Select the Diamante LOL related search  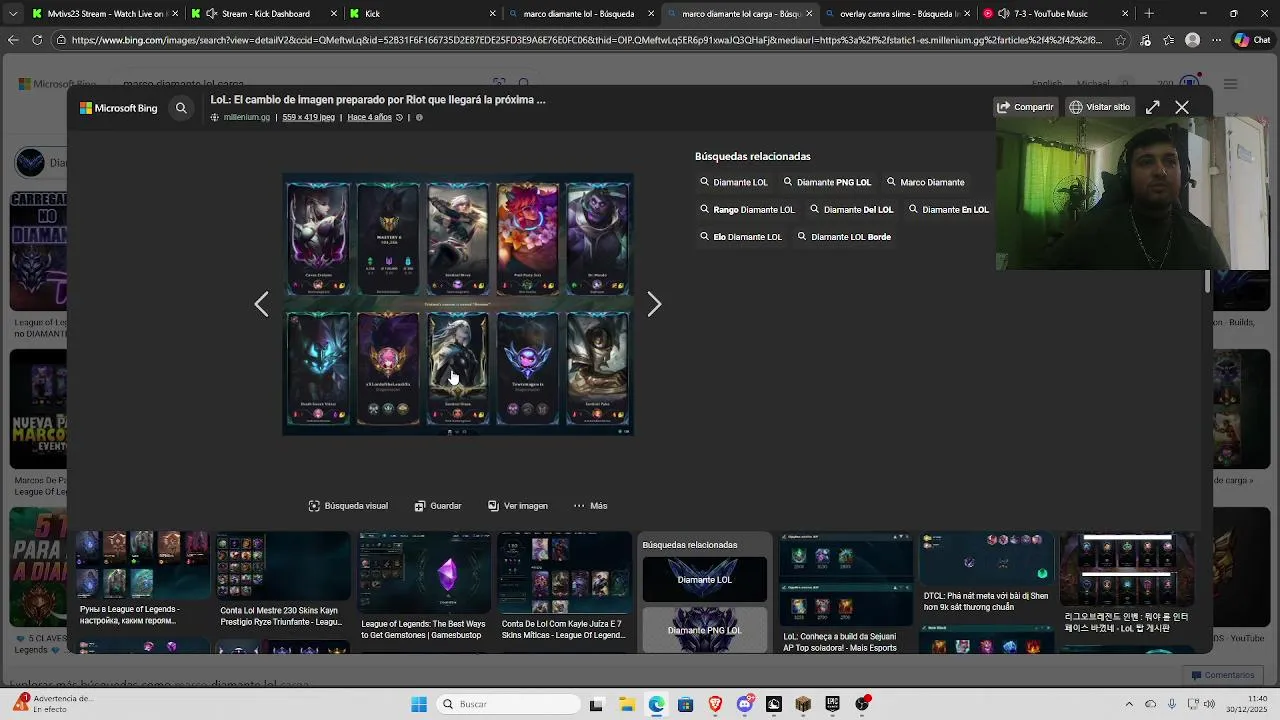(x=734, y=182)
